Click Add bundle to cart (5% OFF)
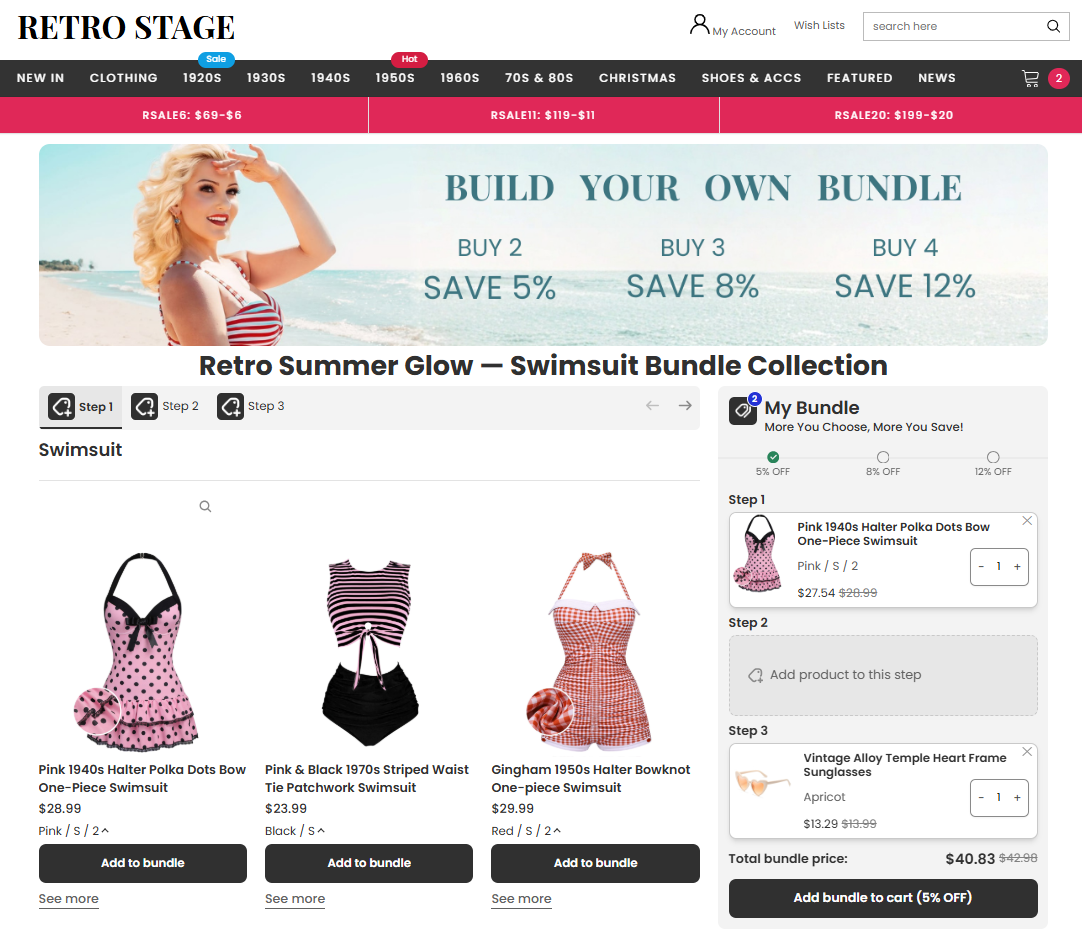The height and width of the screenshot is (929, 1082). pyautogui.click(x=883, y=898)
